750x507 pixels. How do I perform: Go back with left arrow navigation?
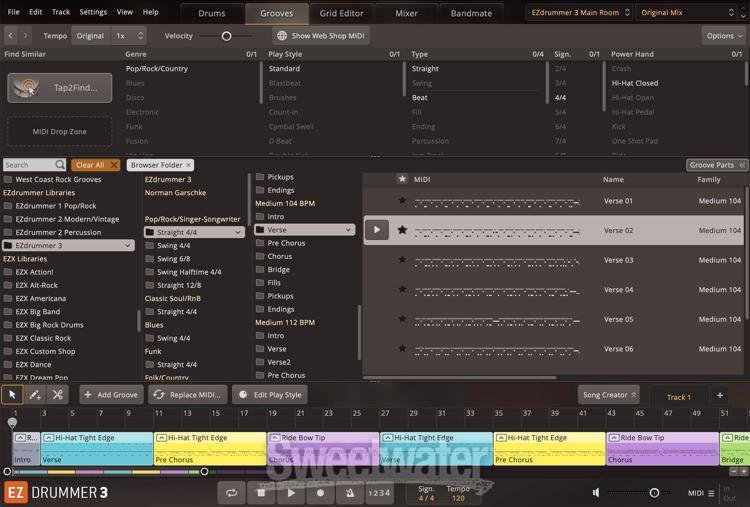[11, 35]
